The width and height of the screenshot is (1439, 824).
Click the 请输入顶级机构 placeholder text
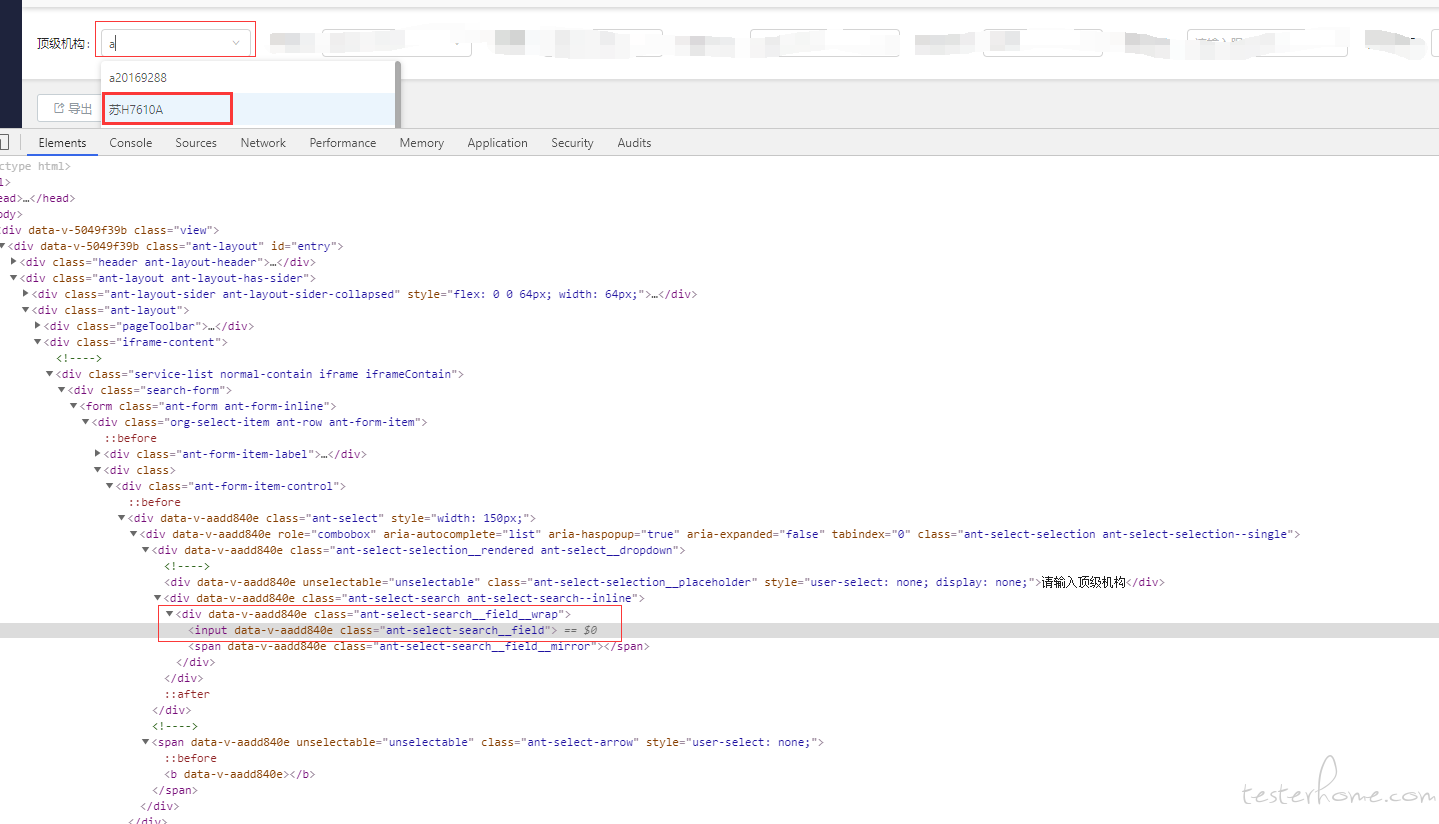click(1084, 582)
